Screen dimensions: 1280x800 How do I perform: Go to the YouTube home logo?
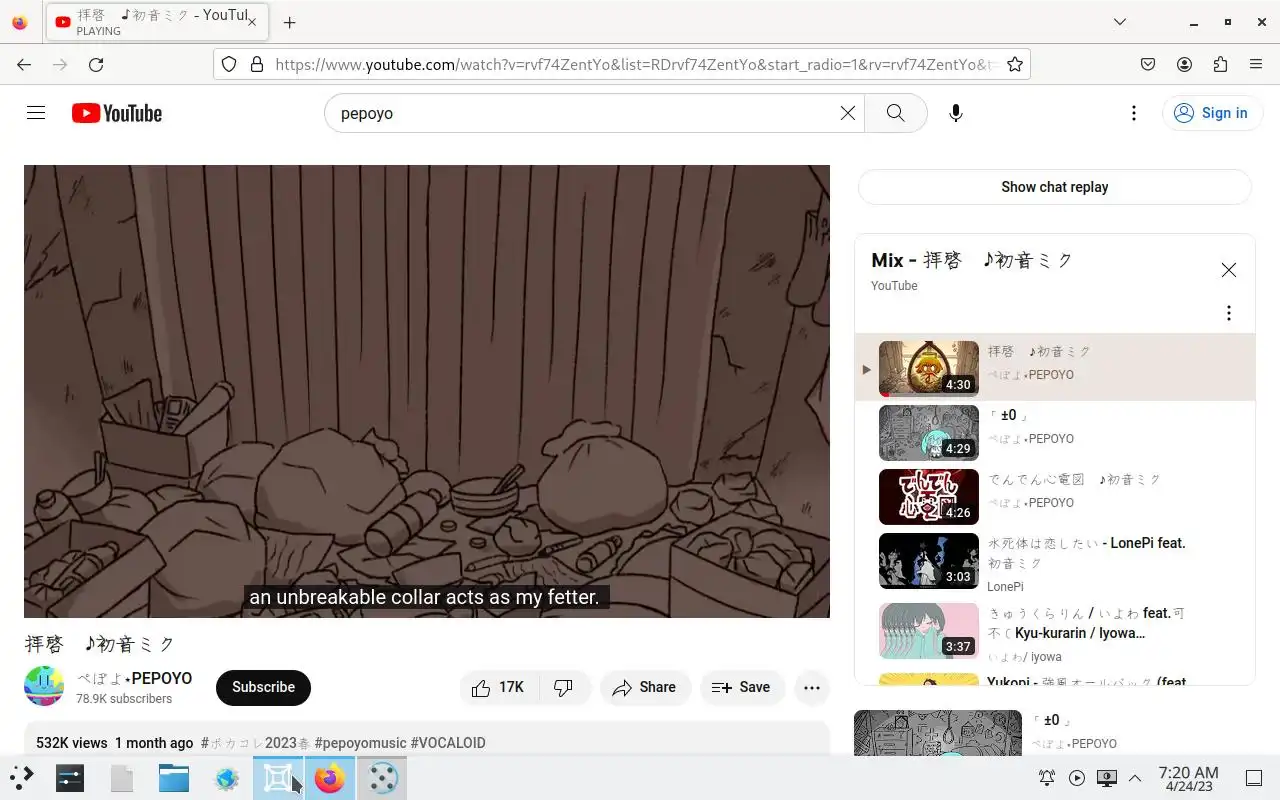tap(117, 113)
